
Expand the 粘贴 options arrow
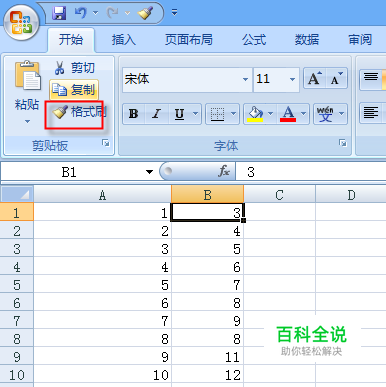(x=27, y=121)
